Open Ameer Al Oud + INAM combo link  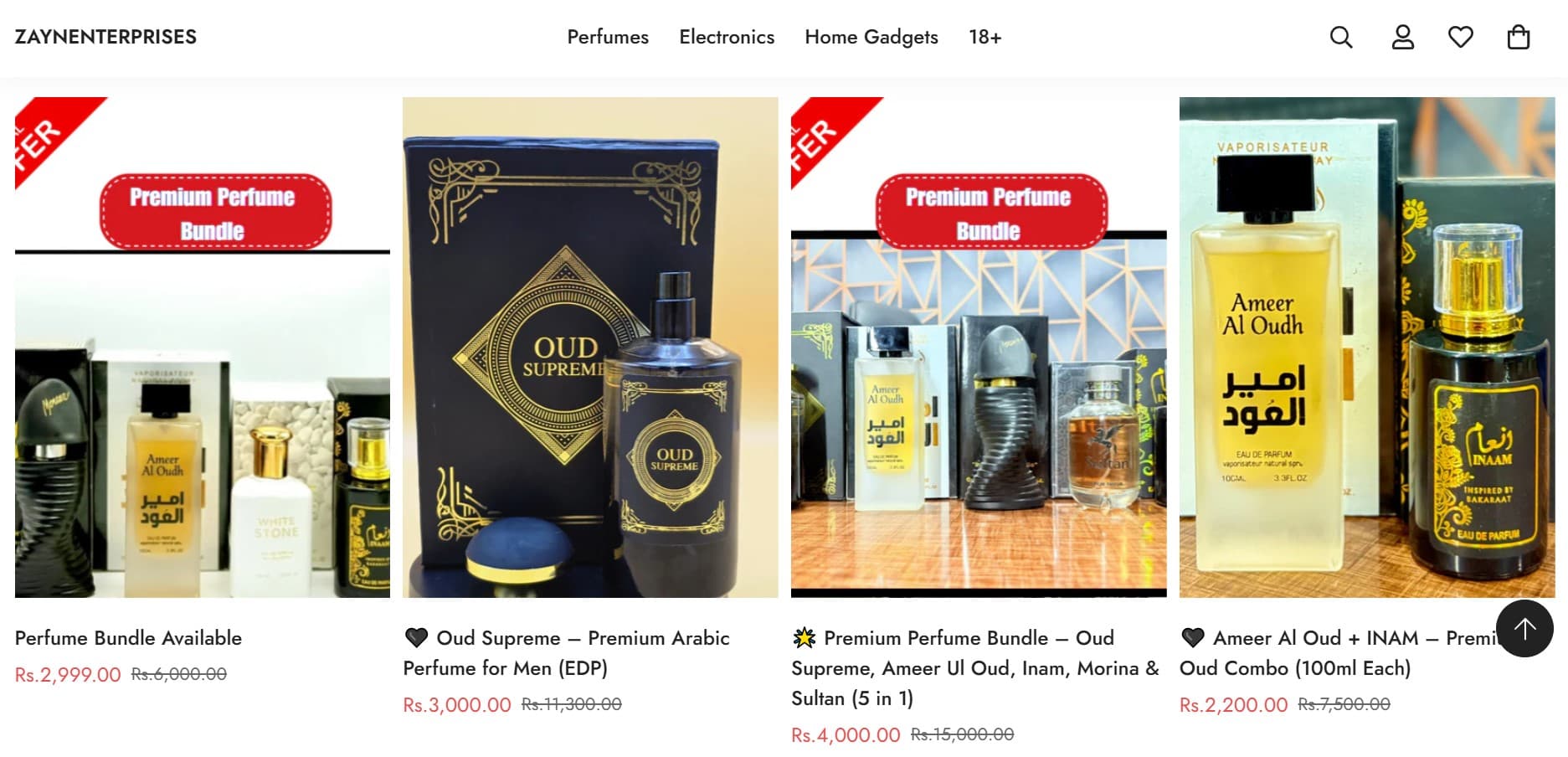click(1338, 653)
